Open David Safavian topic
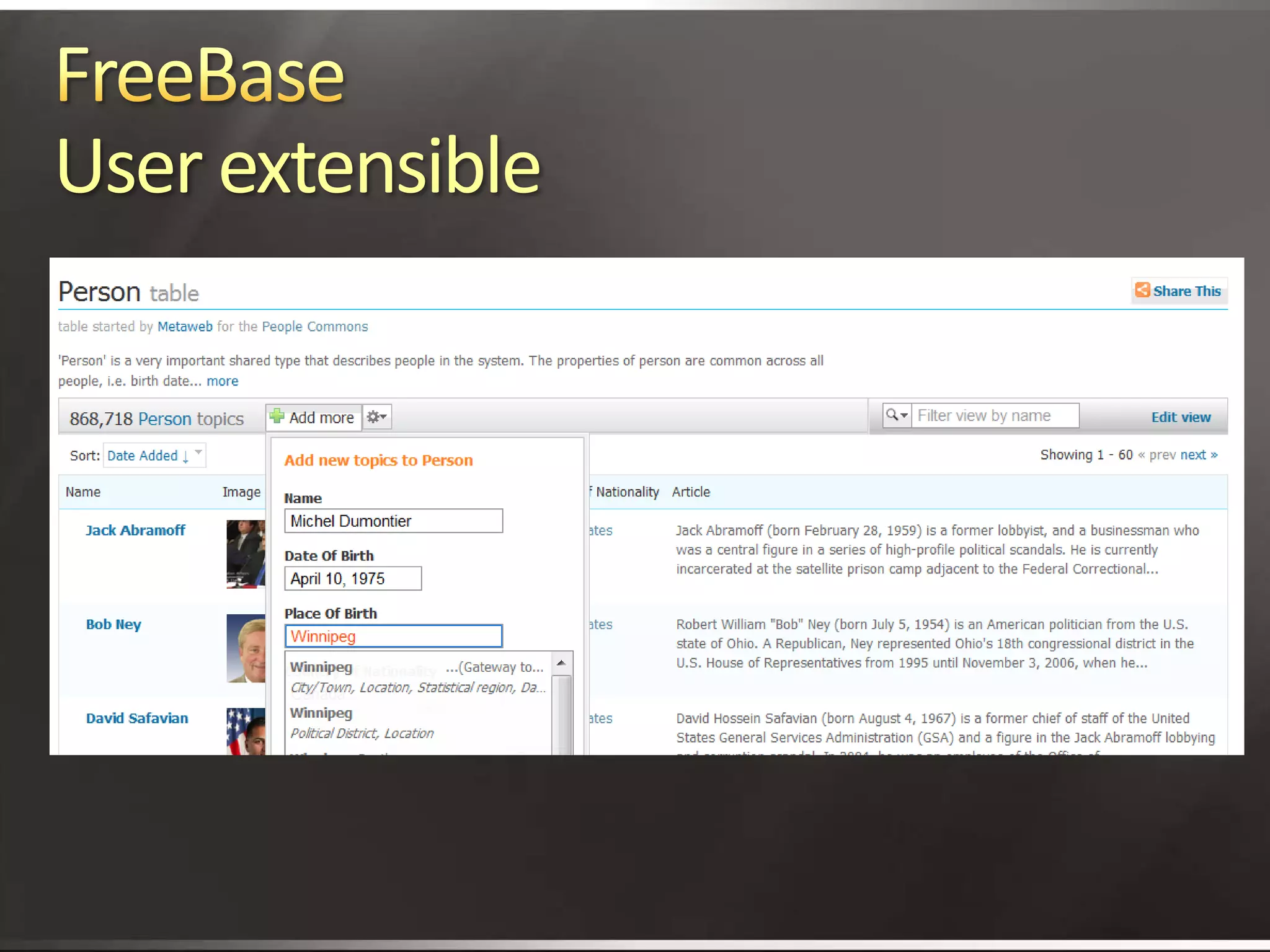Viewport: 1270px width, 952px height. (137, 718)
